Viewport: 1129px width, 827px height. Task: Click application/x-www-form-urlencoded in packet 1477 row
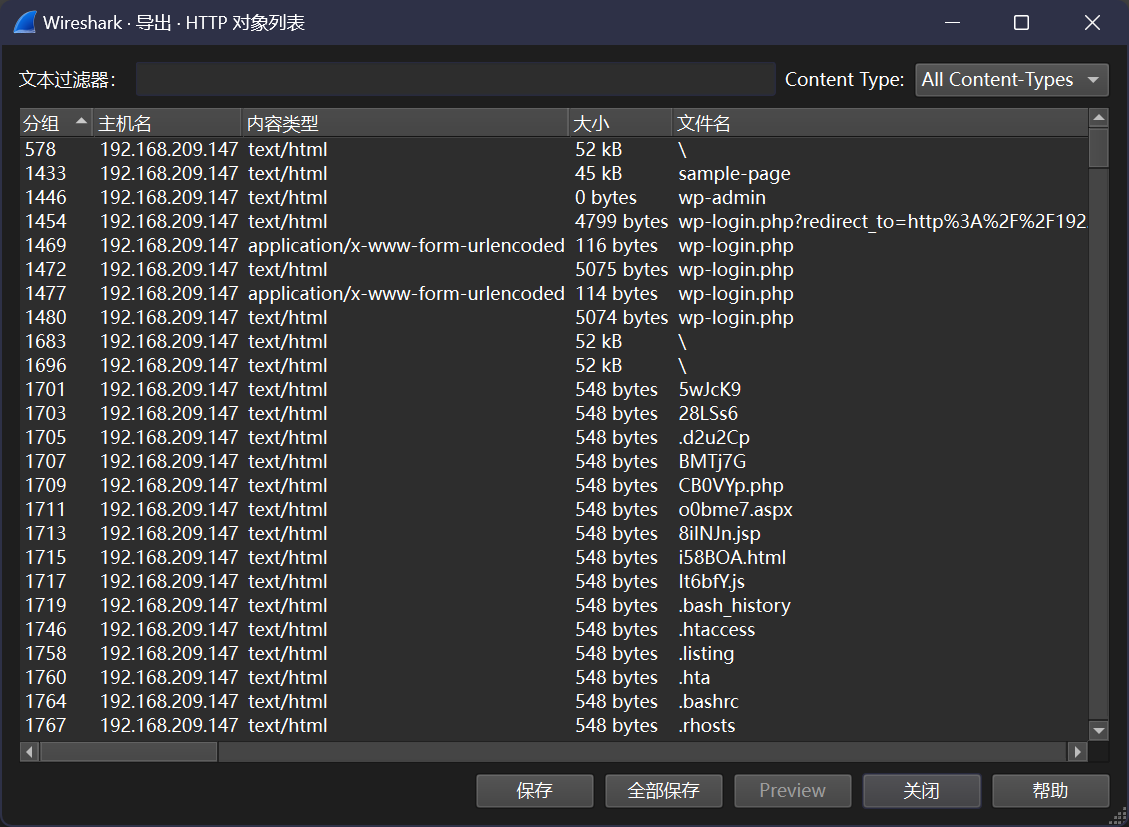tap(406, 294)
